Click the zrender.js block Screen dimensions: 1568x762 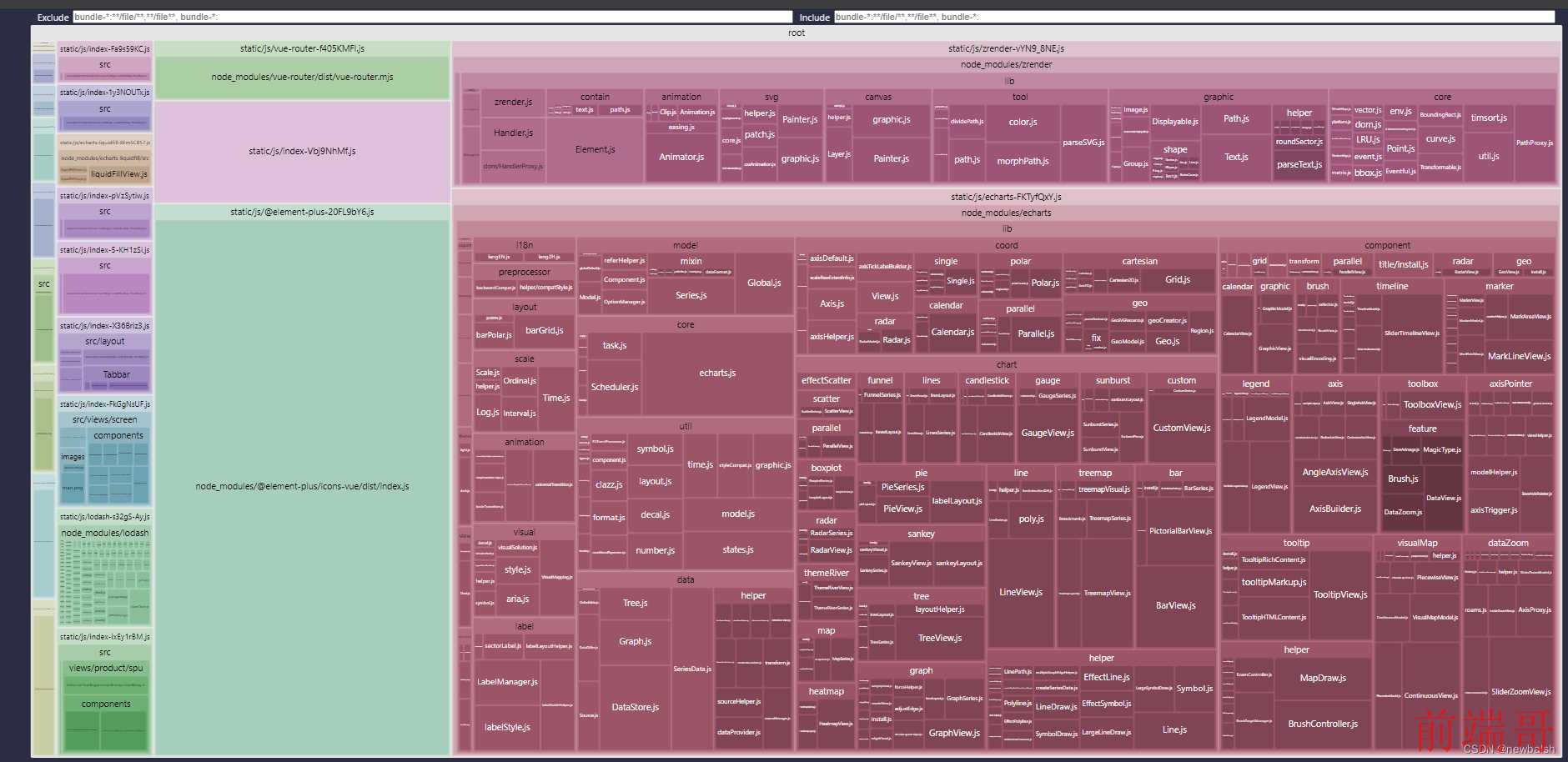coord(513,103)
